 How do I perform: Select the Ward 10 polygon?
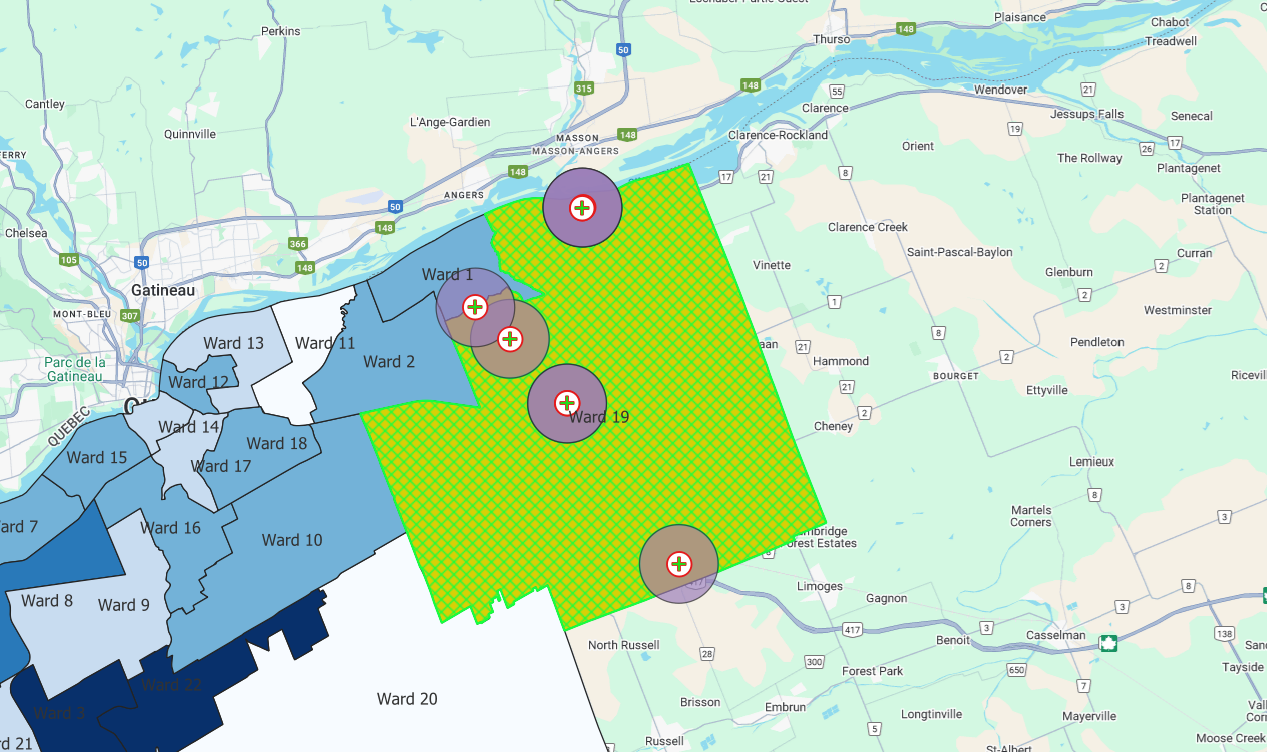point(292,540)
